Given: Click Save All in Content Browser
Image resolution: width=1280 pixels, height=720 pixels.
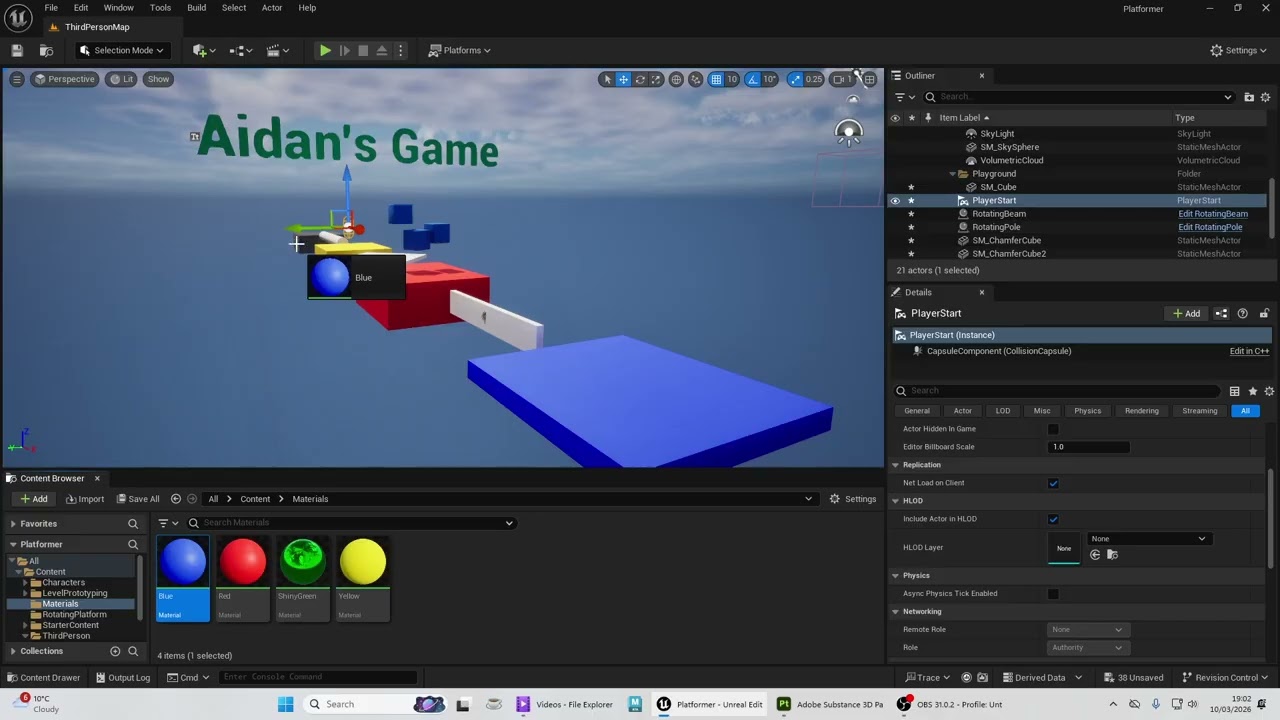Looking at the screenshot, I should 137,499.
